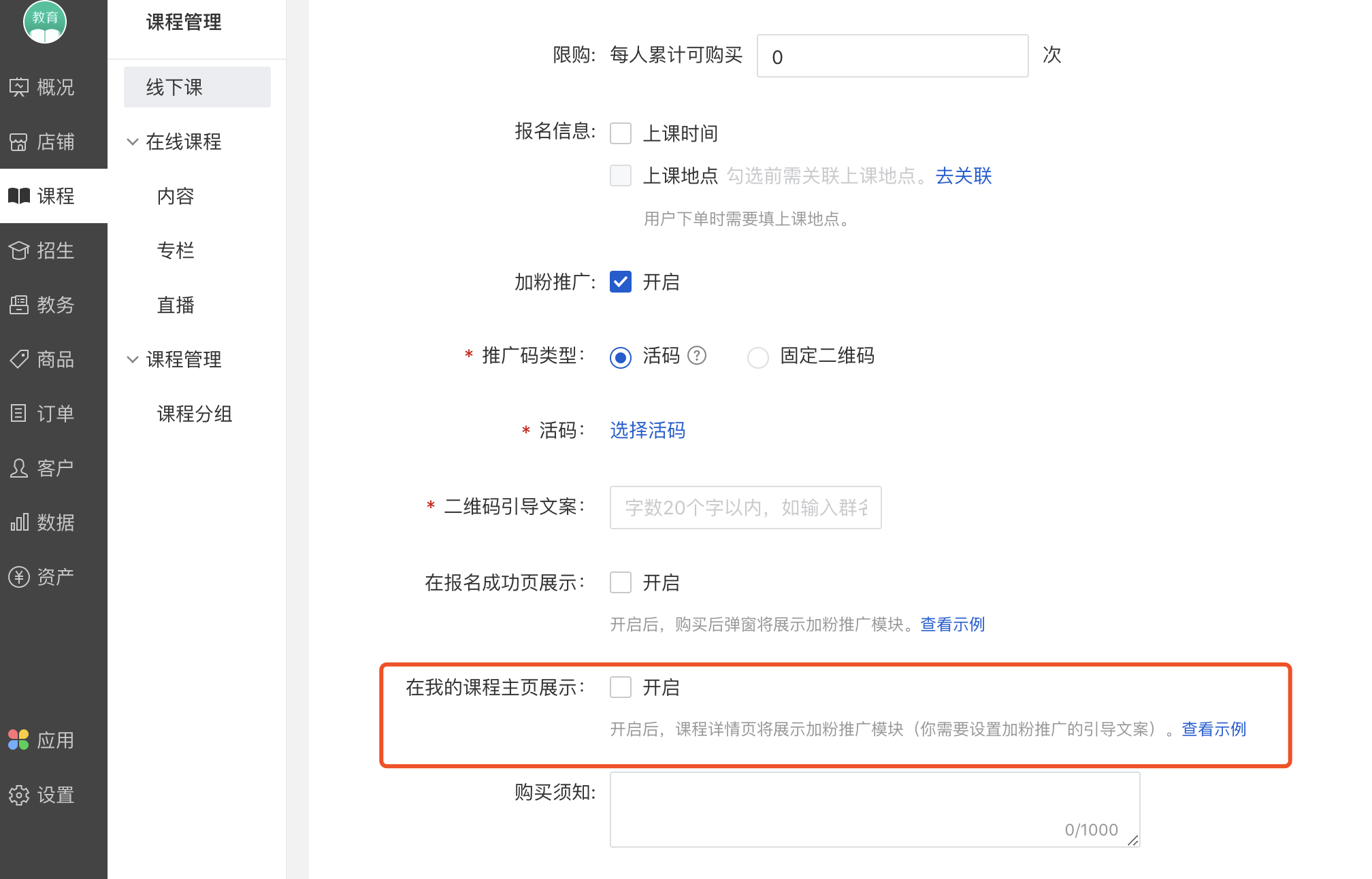Uncheck 加粉推广 开启 checkbox
The width and height of the screenshot is (1372, 879).
tap(621, 282)
